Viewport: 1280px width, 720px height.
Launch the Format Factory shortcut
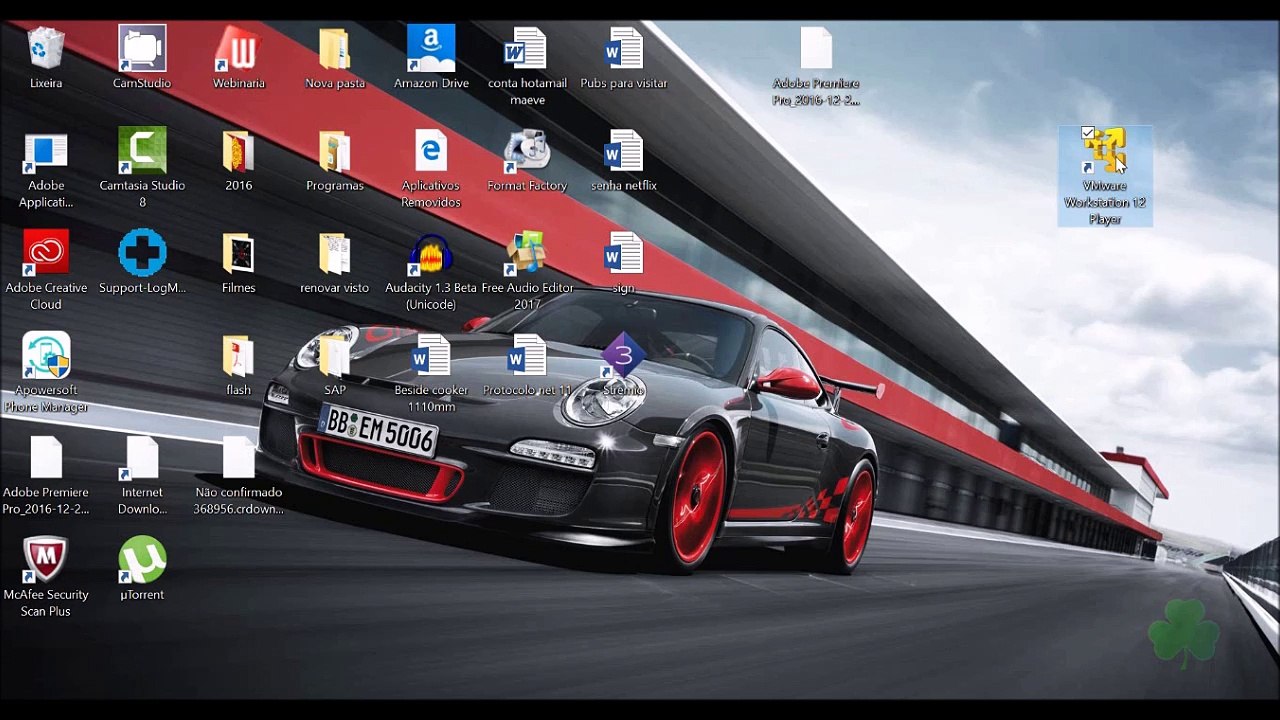pyautogui.click(x=527, y=151)
